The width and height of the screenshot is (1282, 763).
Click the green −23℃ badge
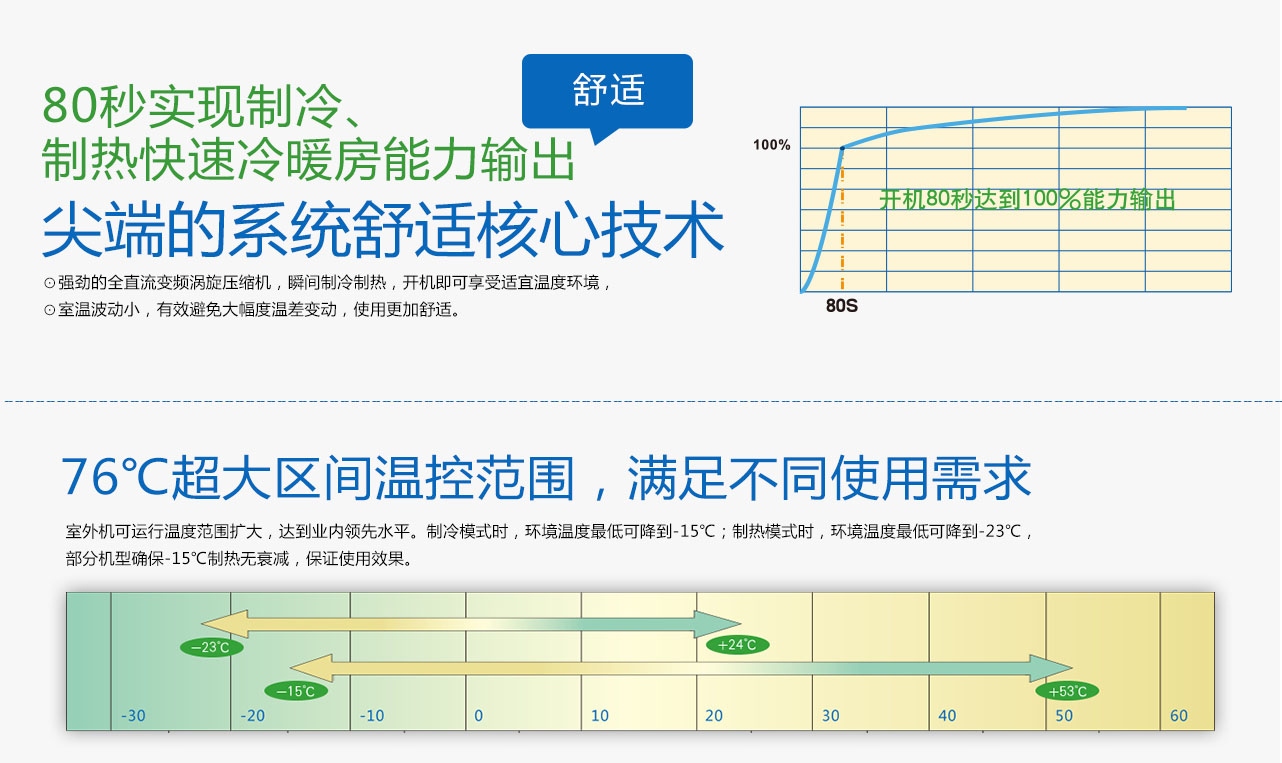211,647
